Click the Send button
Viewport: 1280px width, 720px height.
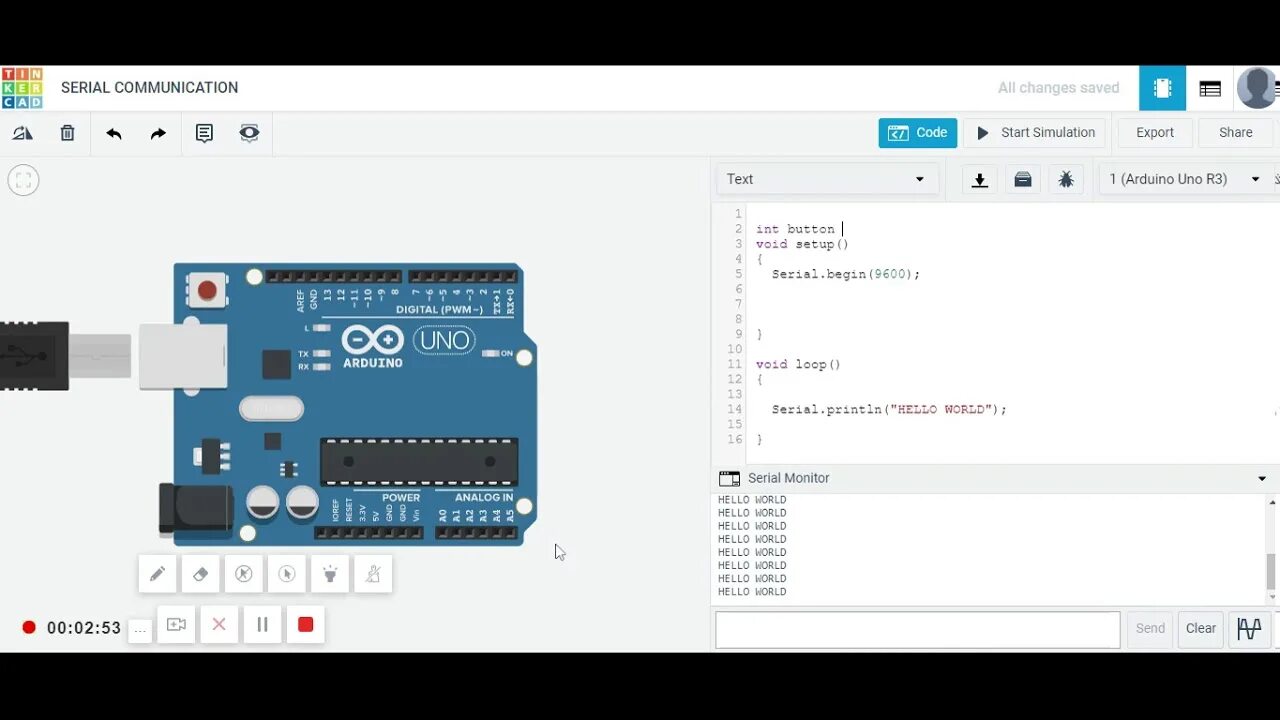tap(1150, 629)
